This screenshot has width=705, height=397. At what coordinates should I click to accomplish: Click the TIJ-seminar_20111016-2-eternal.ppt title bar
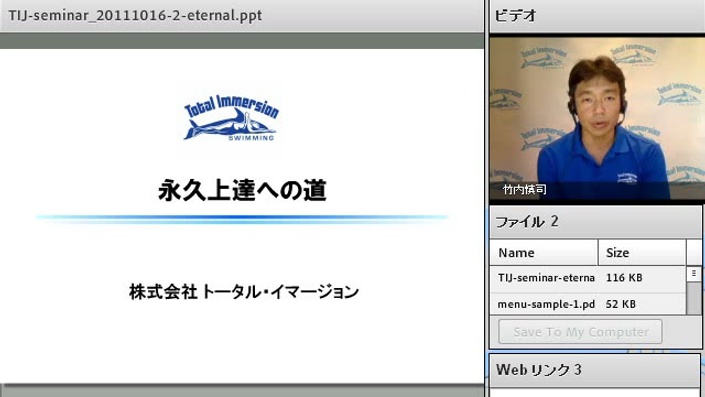(x=242, y=16)
